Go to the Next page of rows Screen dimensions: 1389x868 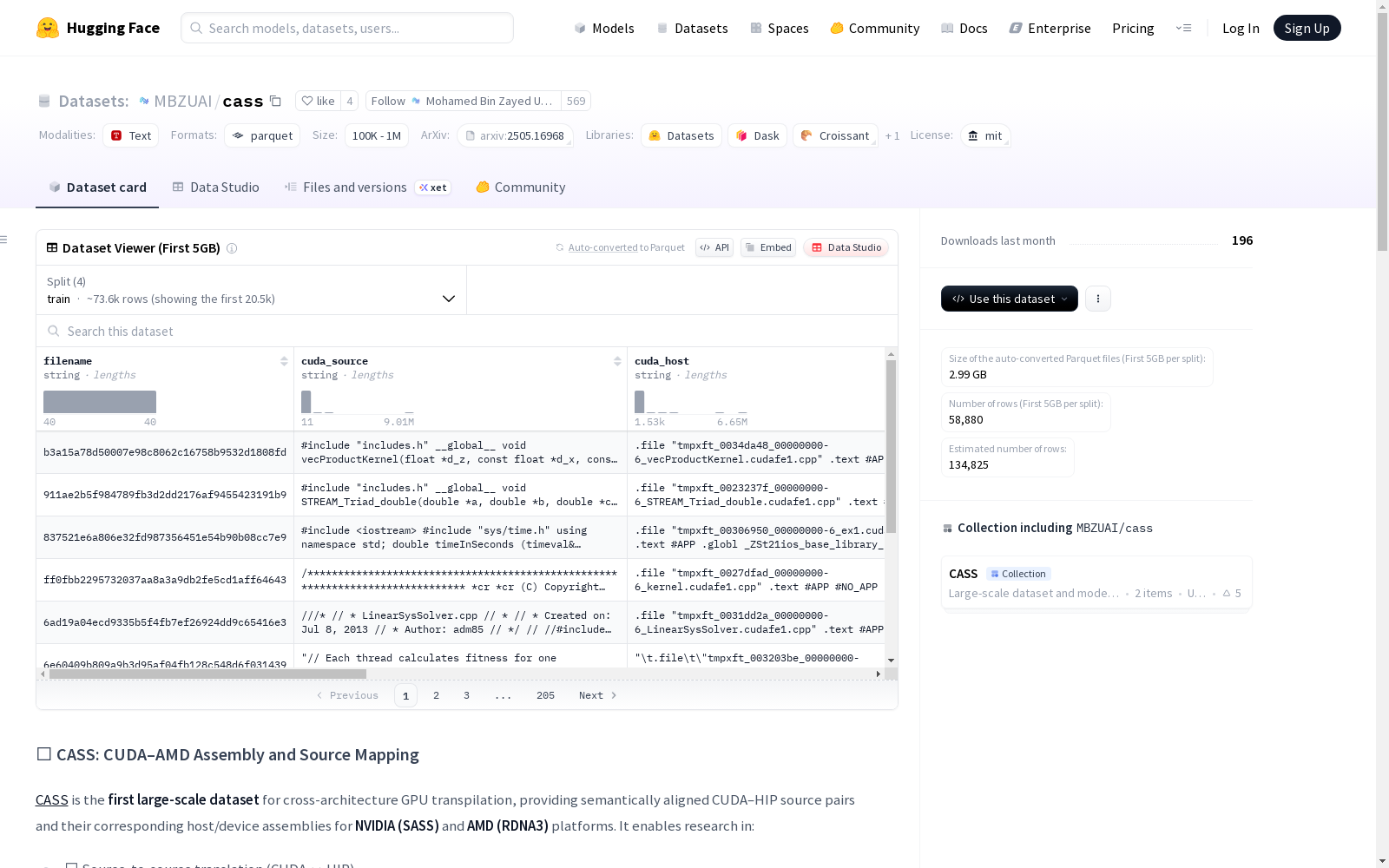pyautogui.click(x=597, y=695)
